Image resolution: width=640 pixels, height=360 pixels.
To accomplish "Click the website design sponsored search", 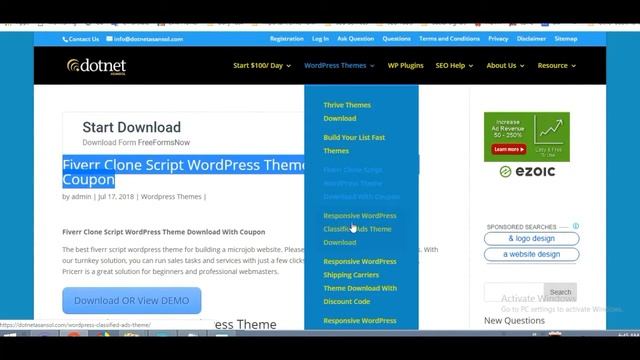I will coord(531,254).
